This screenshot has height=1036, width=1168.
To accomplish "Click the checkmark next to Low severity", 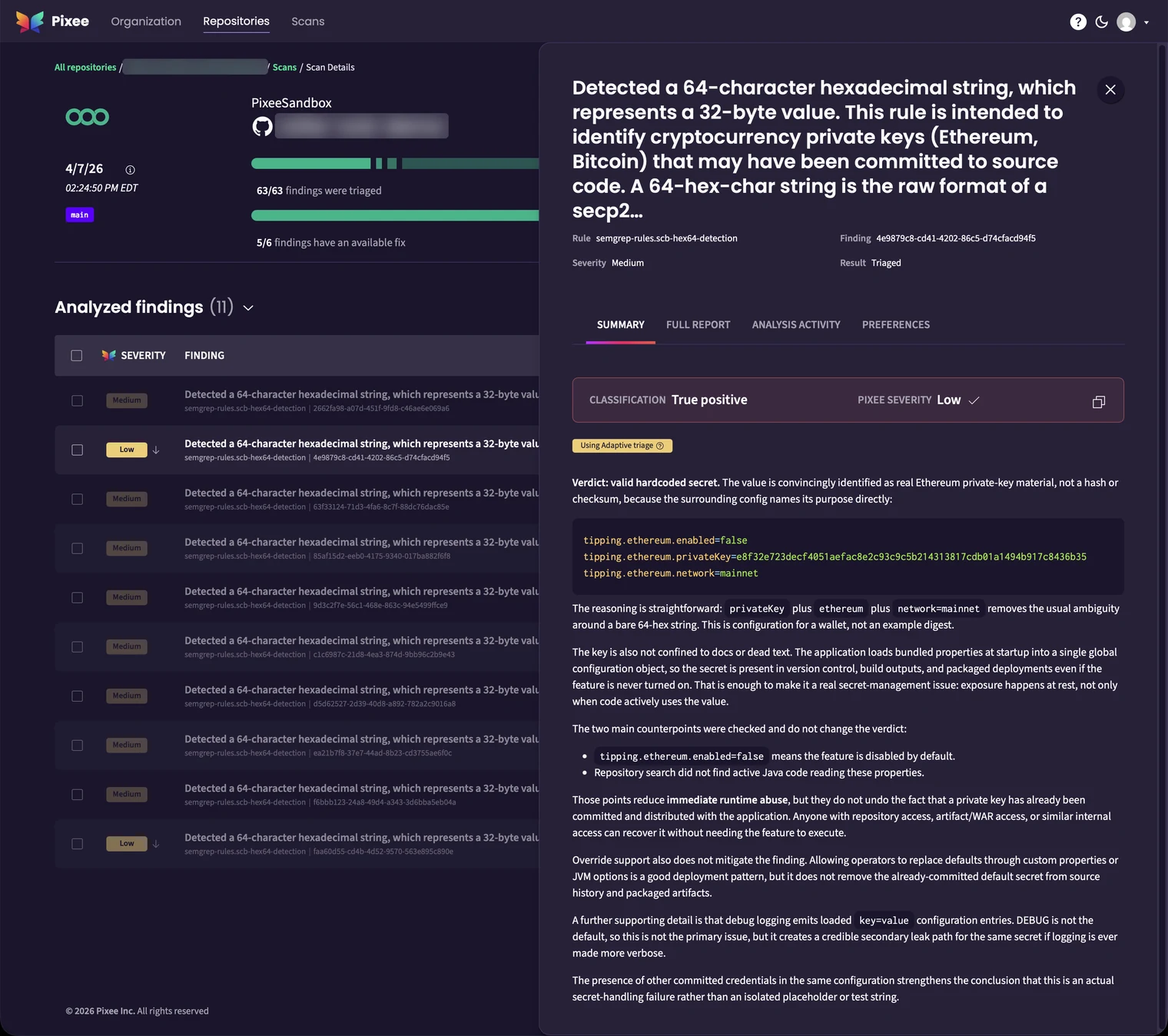I will coord(974,400).
